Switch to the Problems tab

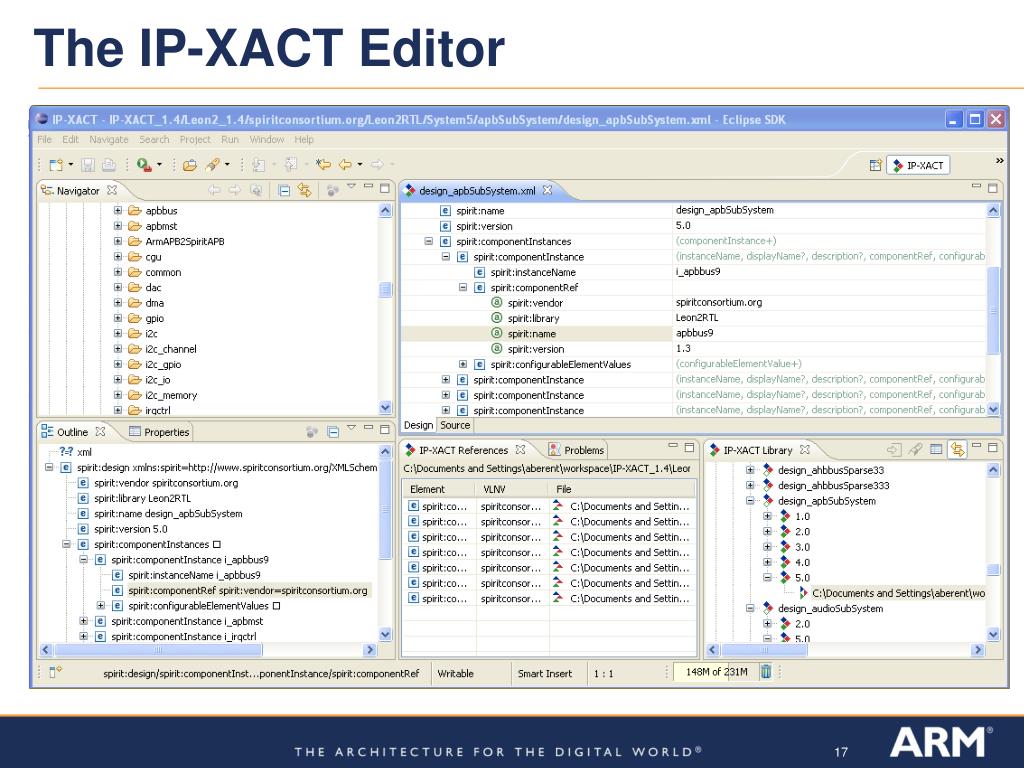coord(577,450)
